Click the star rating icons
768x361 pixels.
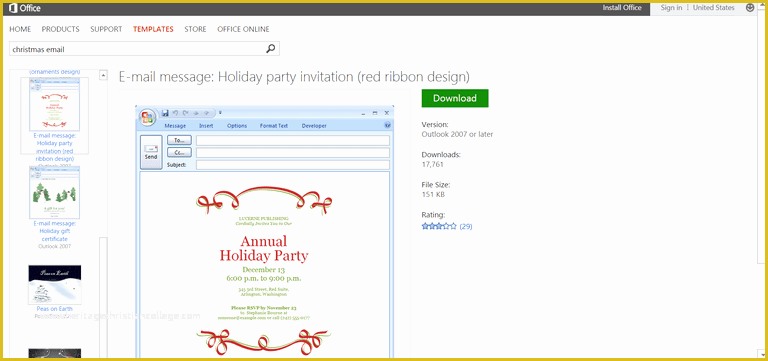click(439, 226)
